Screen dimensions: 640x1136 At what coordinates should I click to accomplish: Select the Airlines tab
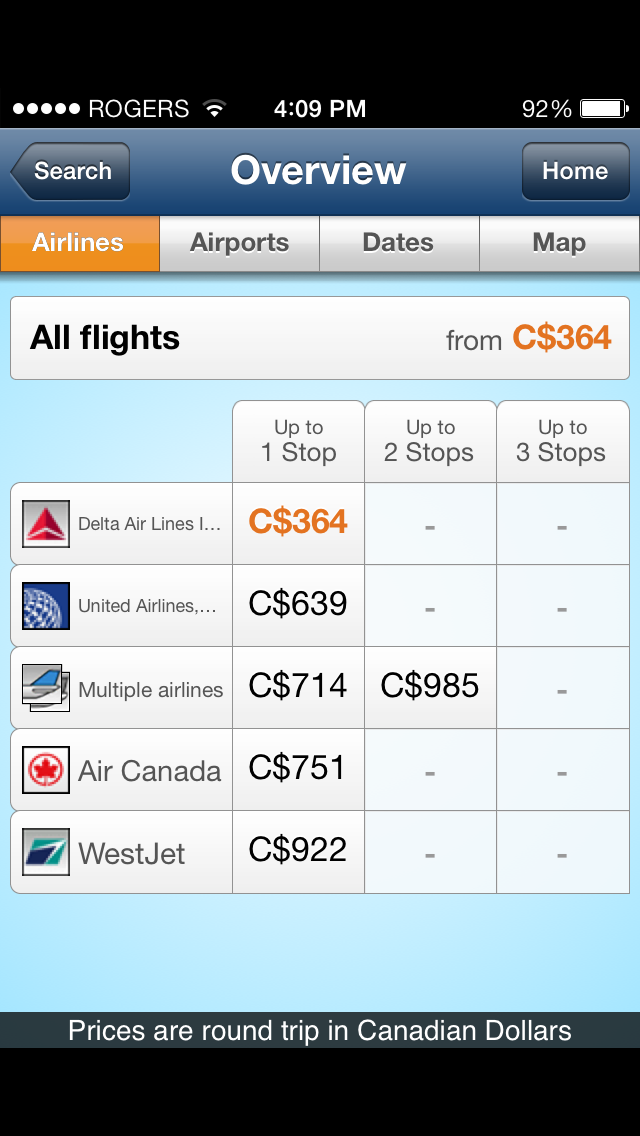pos(80,243)
